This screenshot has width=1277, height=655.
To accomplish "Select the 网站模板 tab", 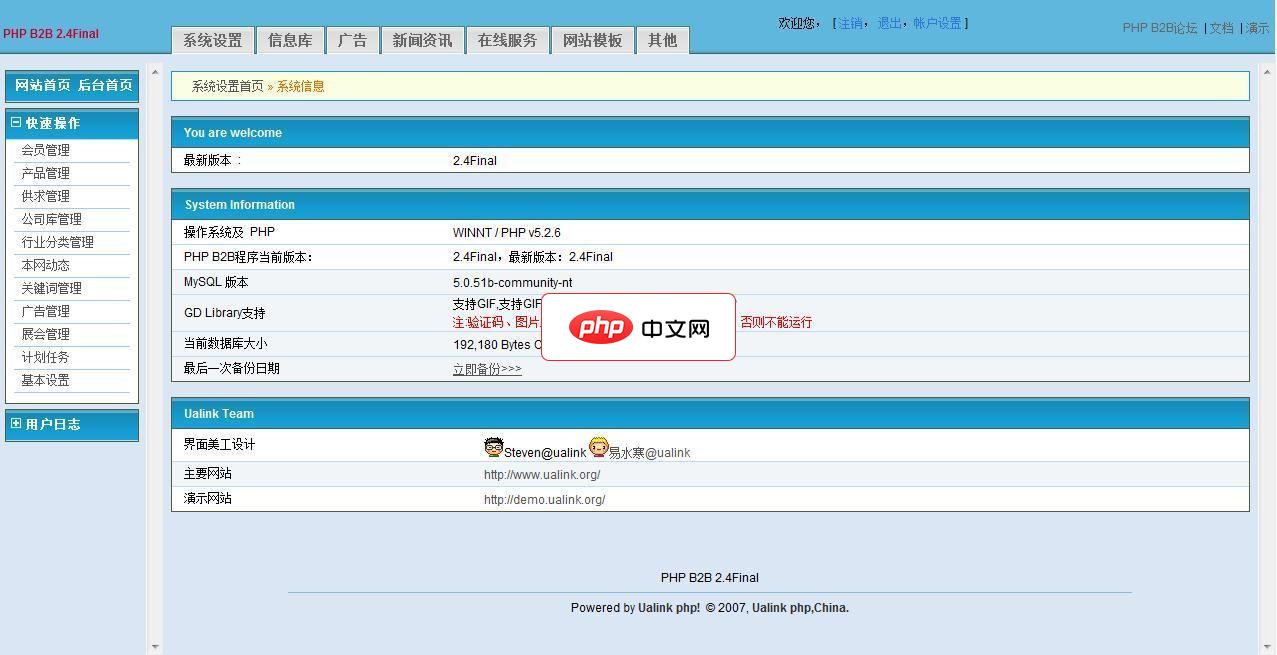I will click(x=592, y=40).
